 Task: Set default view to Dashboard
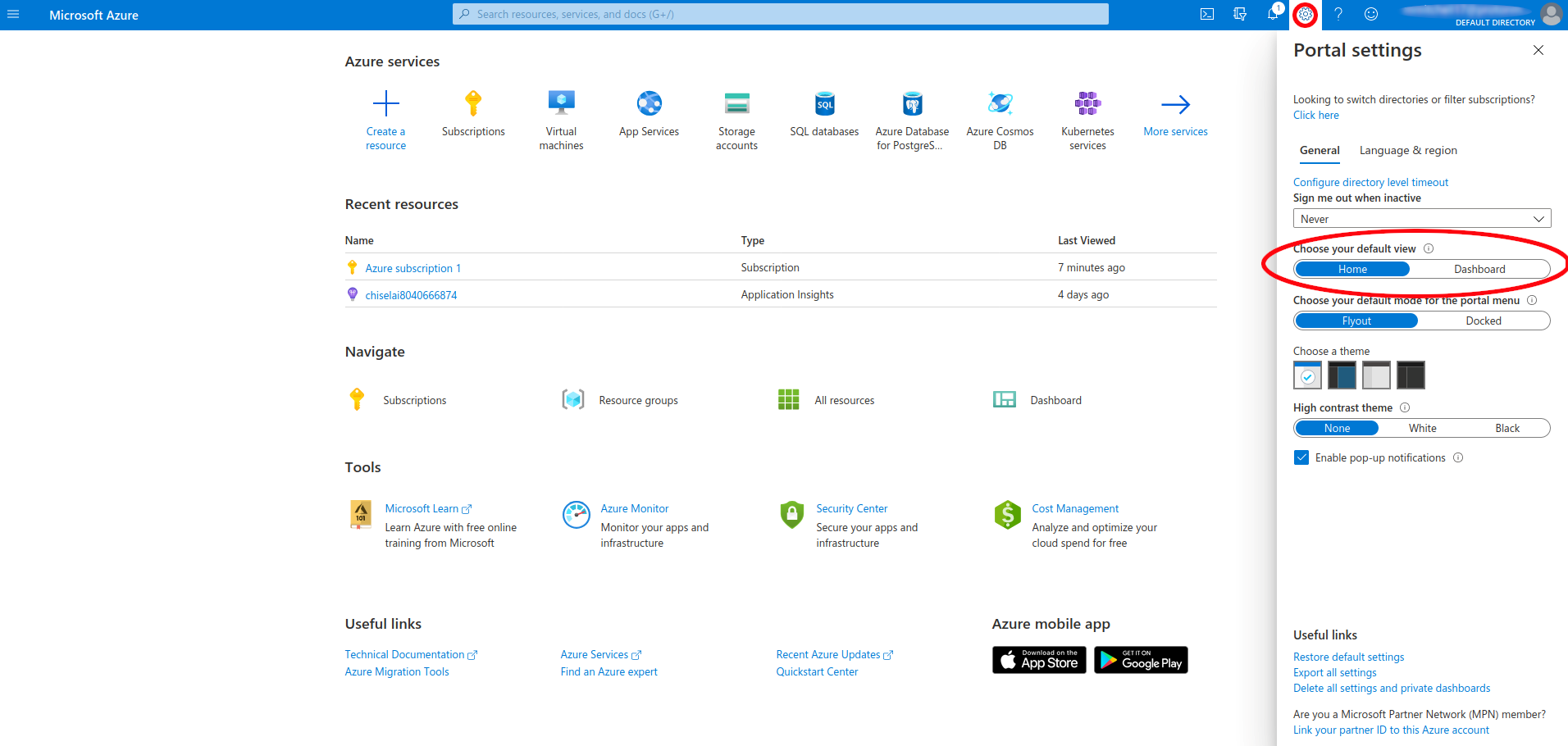pyautogui.click(x=1479, y=269)
